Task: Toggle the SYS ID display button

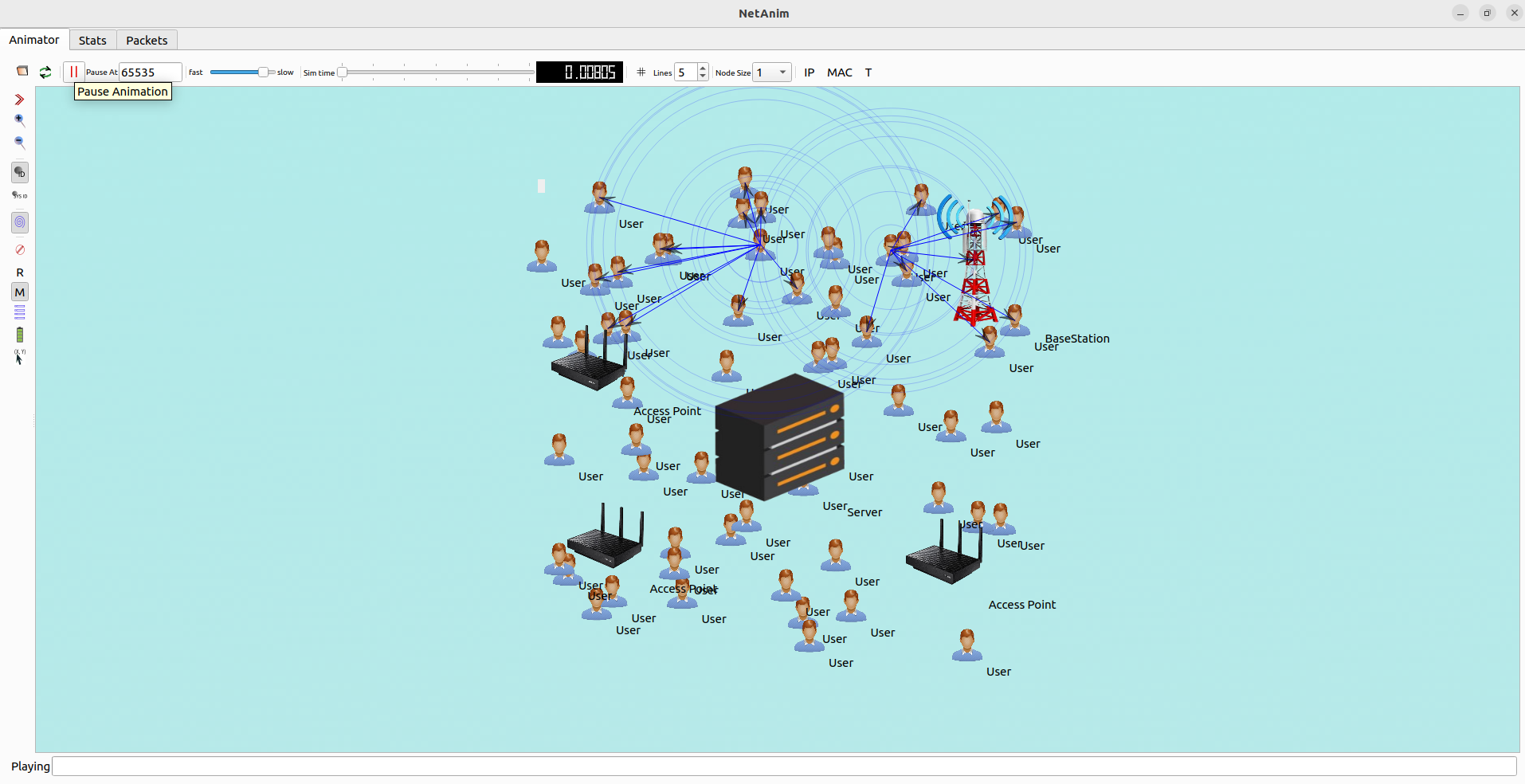Action: [20, 195]
